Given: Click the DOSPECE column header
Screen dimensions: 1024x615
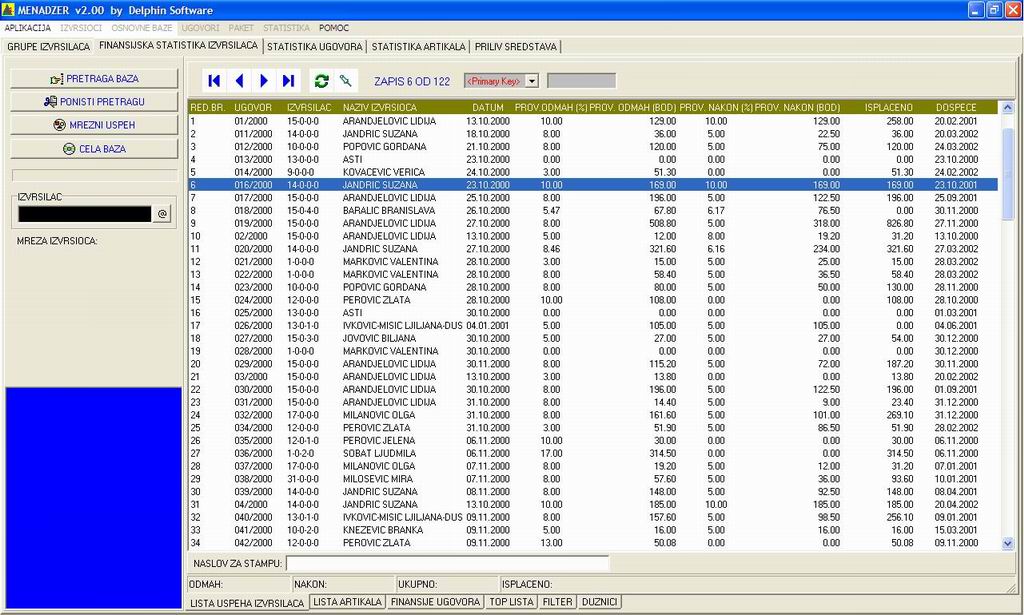Looking at the screenshot, I should [956, 107].
